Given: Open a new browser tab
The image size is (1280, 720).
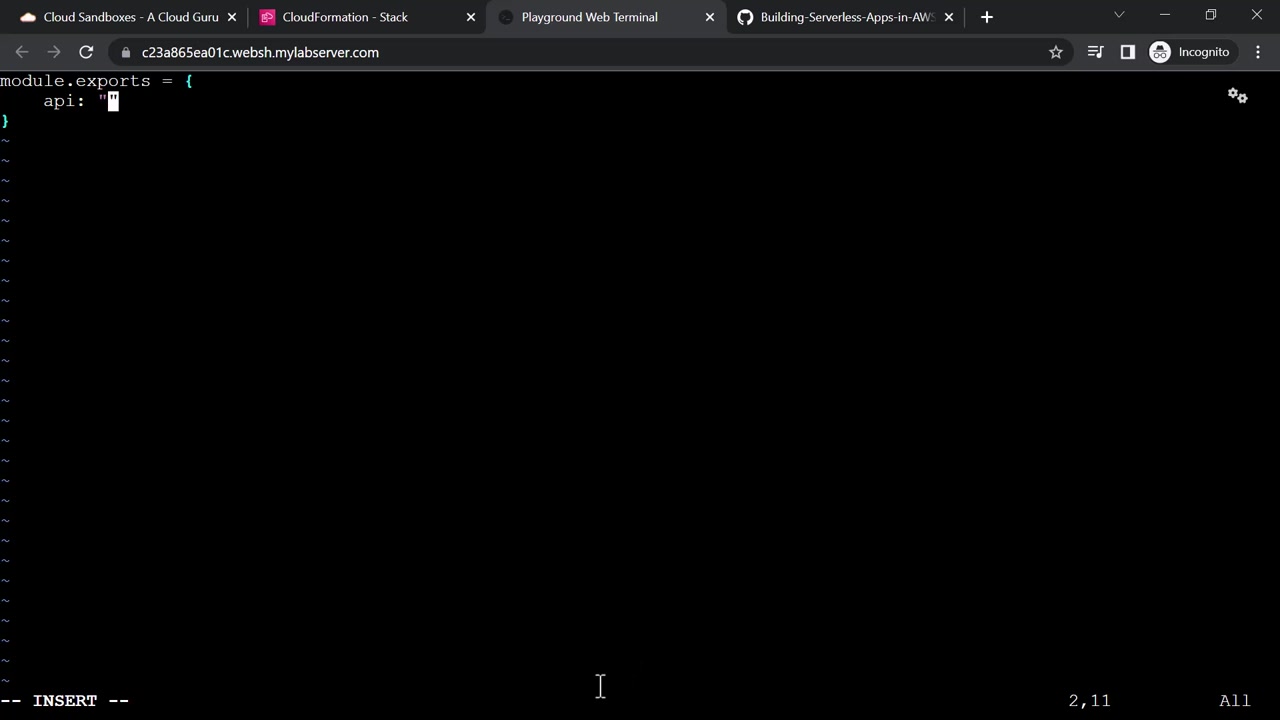Looking at the screenshot, I should pos(987,17).
